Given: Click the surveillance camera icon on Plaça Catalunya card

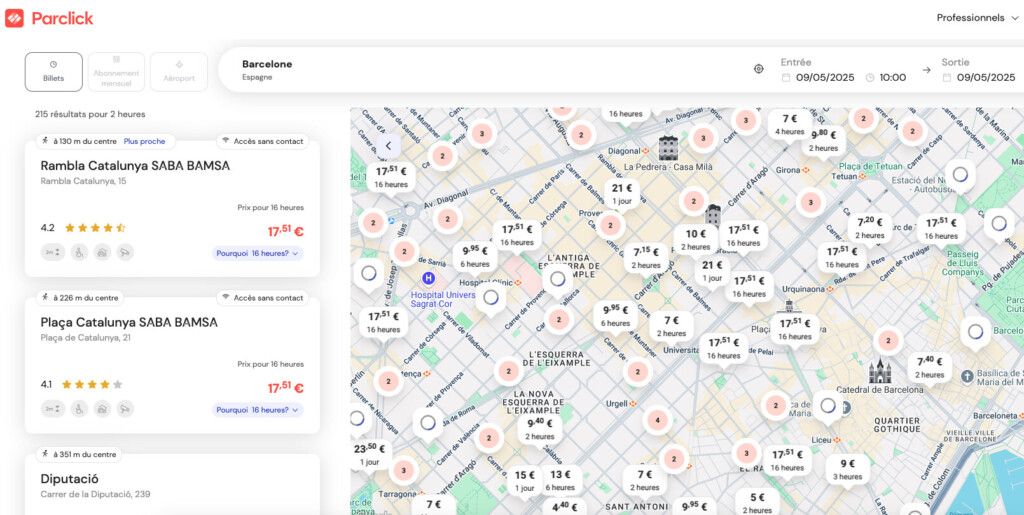Looking at the screenshot, I should (125, 409).
